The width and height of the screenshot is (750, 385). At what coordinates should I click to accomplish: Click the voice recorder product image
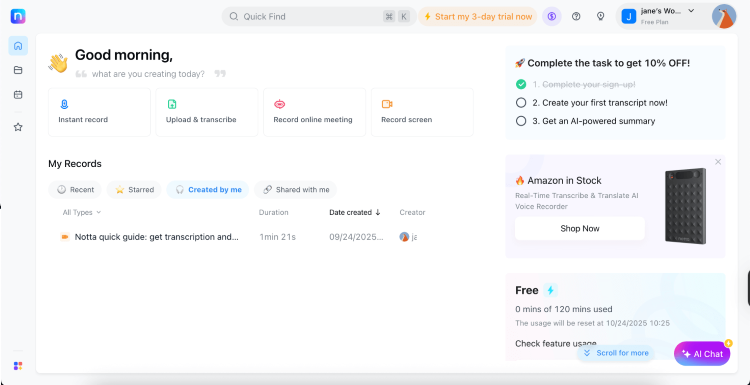pyautogui.click(x=685, y=206)
